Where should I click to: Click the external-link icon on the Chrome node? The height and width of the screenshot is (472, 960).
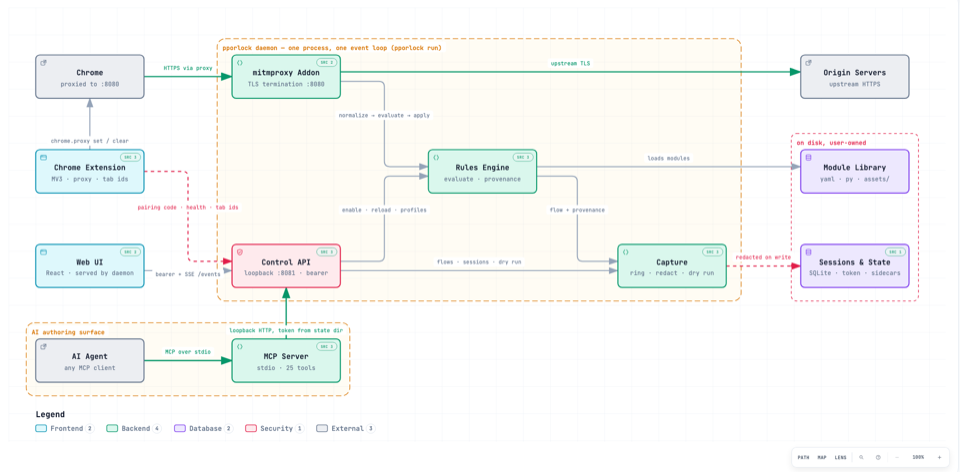click(x=43, y=62)
